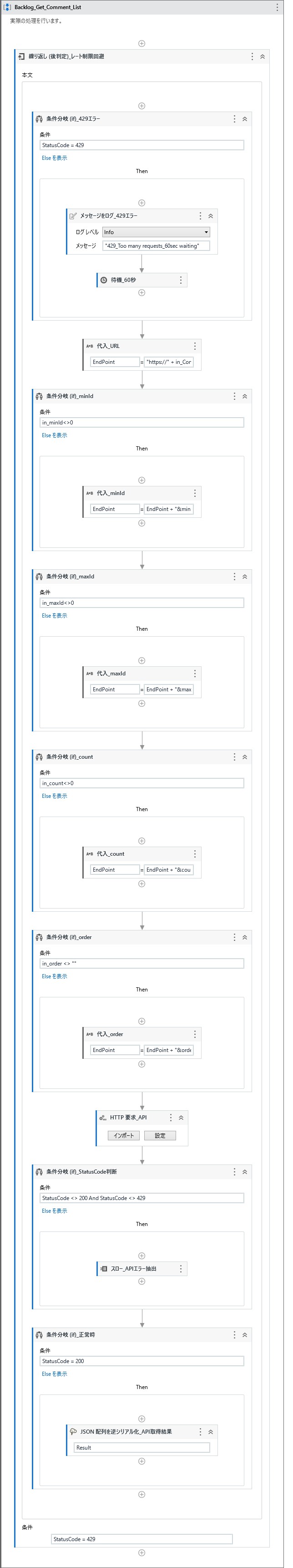Click the in_count<>0 condition field
Viewport: 293px width, 1568px height.
[139, 783]
